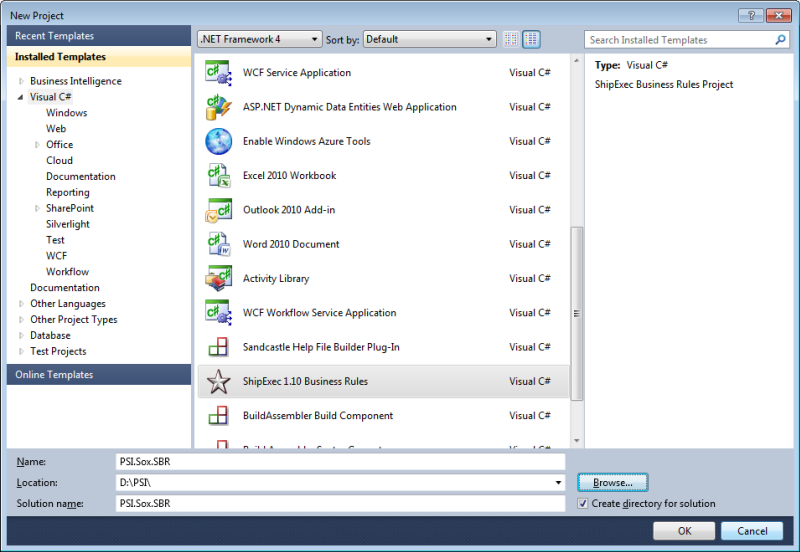Screen dimensions: 800x552
Task: Select the Activity Library template icon
Action: [218, 278]
